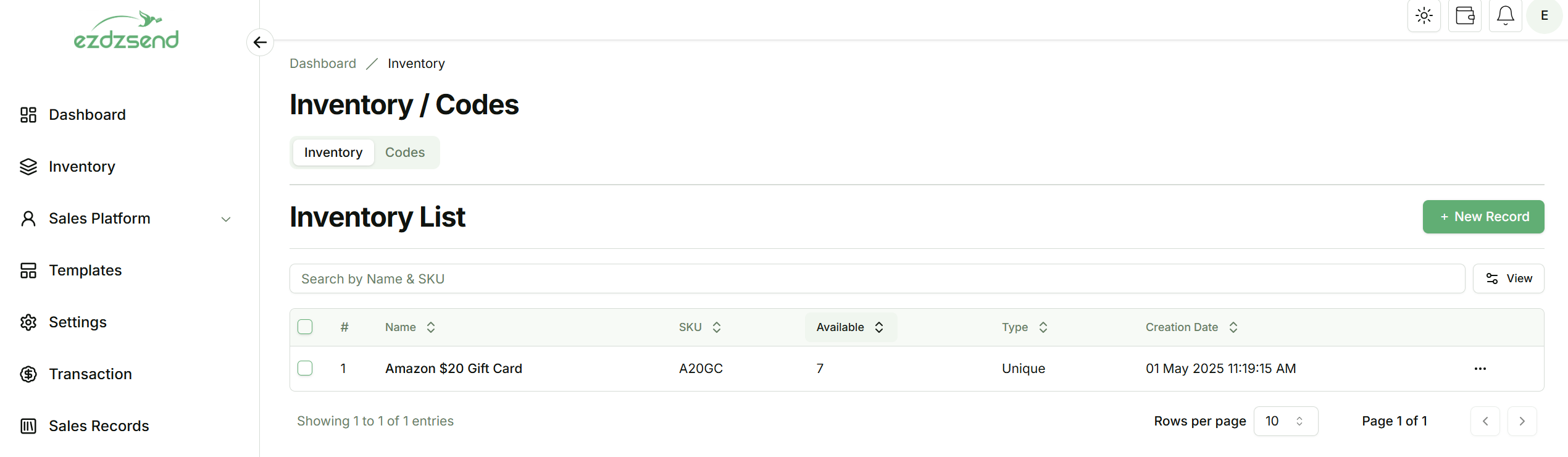
Task: Toggle the light/dark theme sun icon
Action: tap(1424, 16)
